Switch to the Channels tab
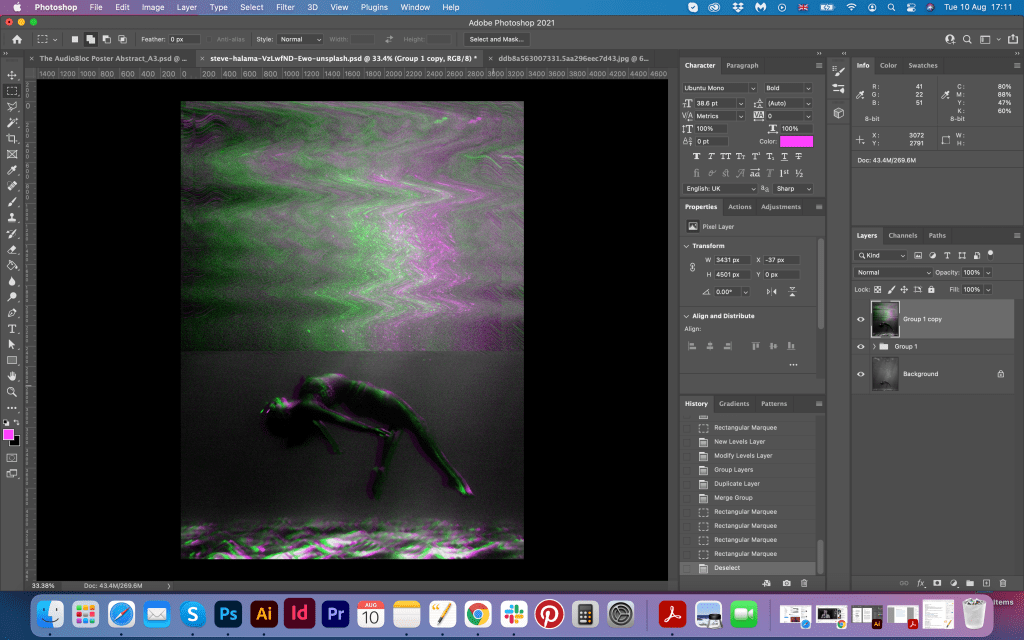The image size is (1024, 640). (x=902, y=236)
